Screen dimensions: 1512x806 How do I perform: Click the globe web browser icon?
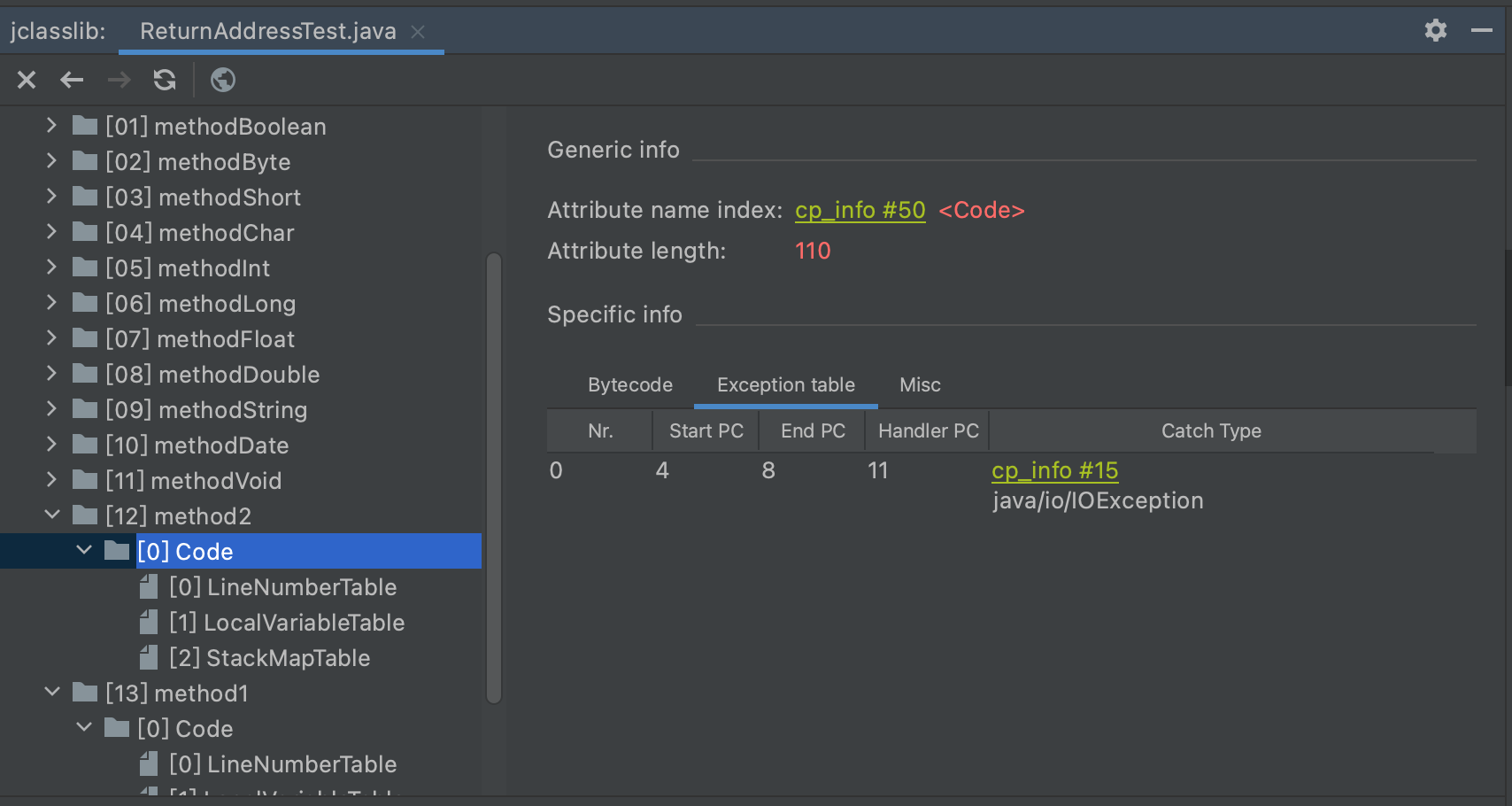point(223,81)
